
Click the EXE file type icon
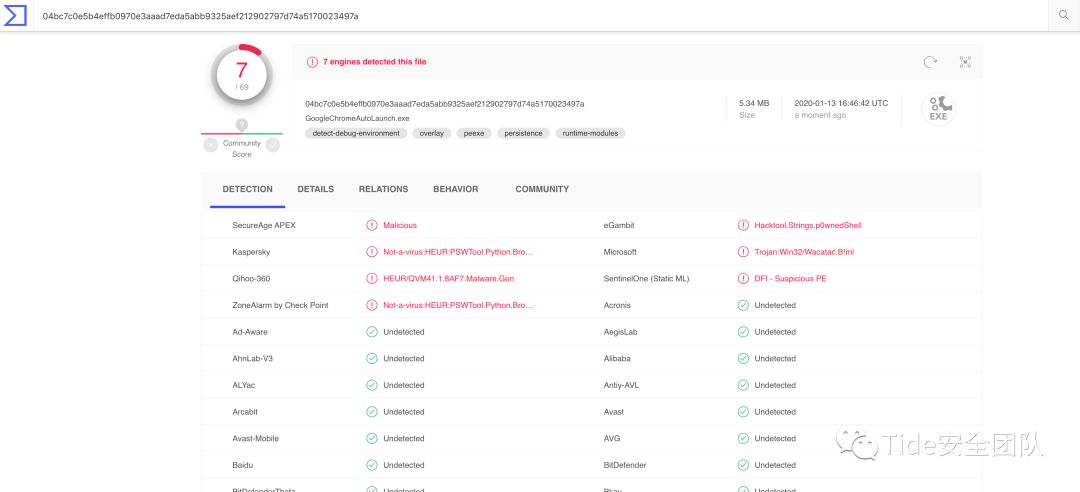[938, 109]
